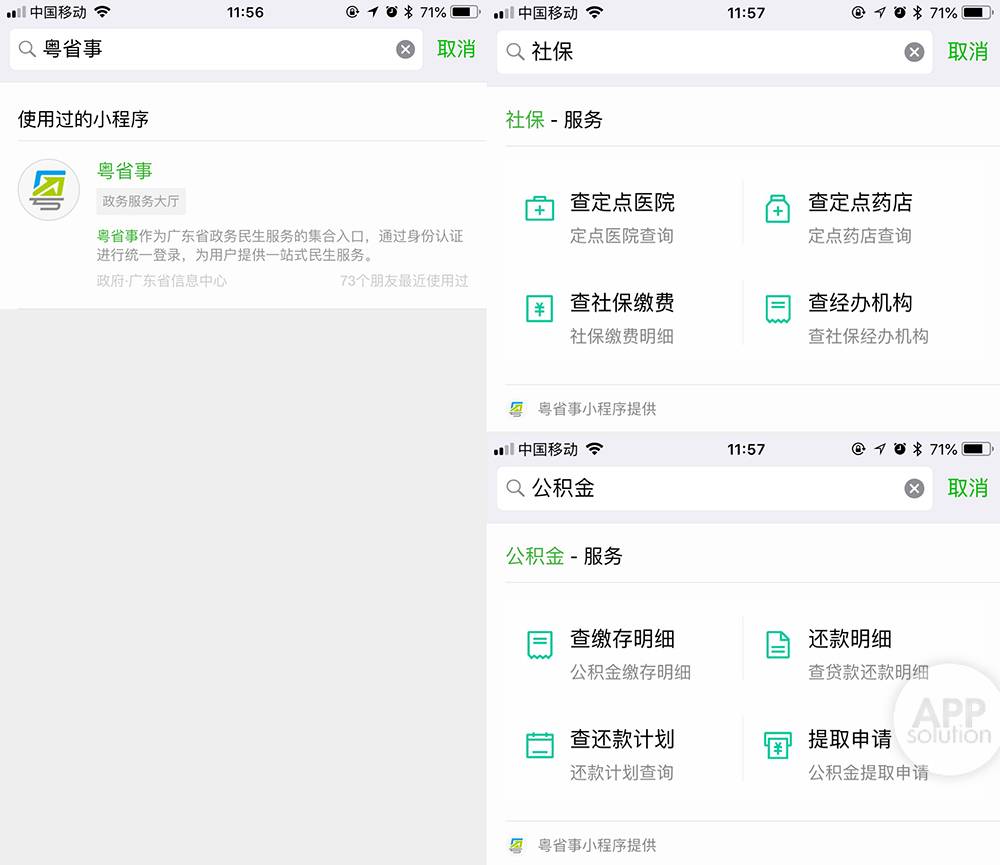1000x865 pixels.
Task: Focus the 公积金 search input field
Action: pos(714,488)
